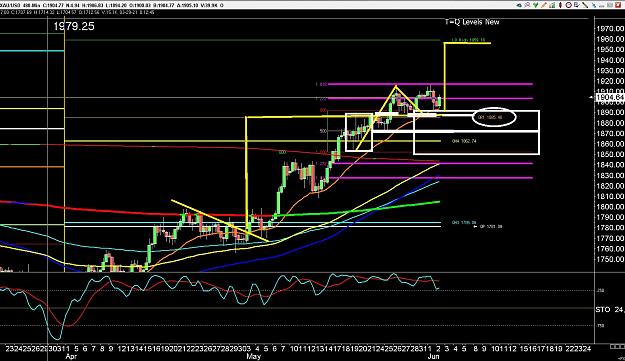625x361 pixels.
Task: Click the 1970.00 price axis label
Action: pyautogui.click(x=610, y=29)
